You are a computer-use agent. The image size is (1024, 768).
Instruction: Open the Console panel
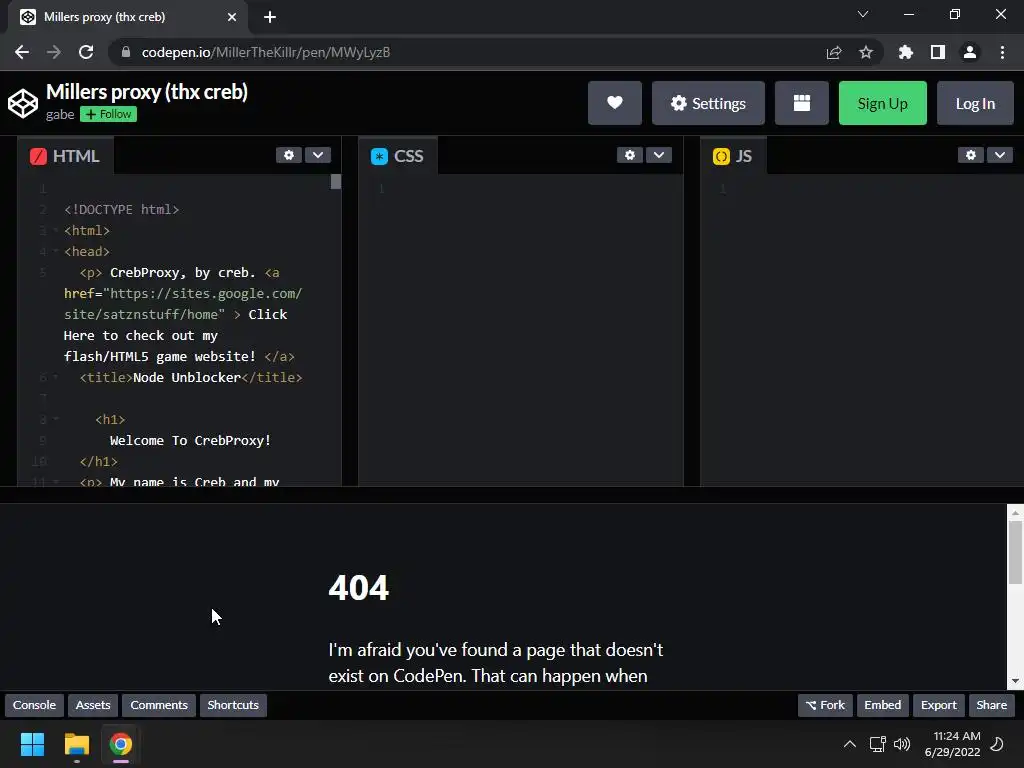(35, 705)
